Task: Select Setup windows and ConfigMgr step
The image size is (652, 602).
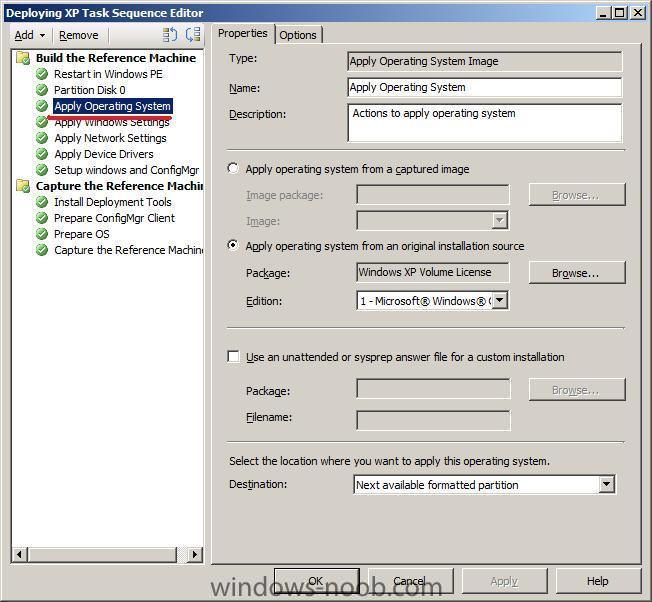Action: click(x=126, y=170)
